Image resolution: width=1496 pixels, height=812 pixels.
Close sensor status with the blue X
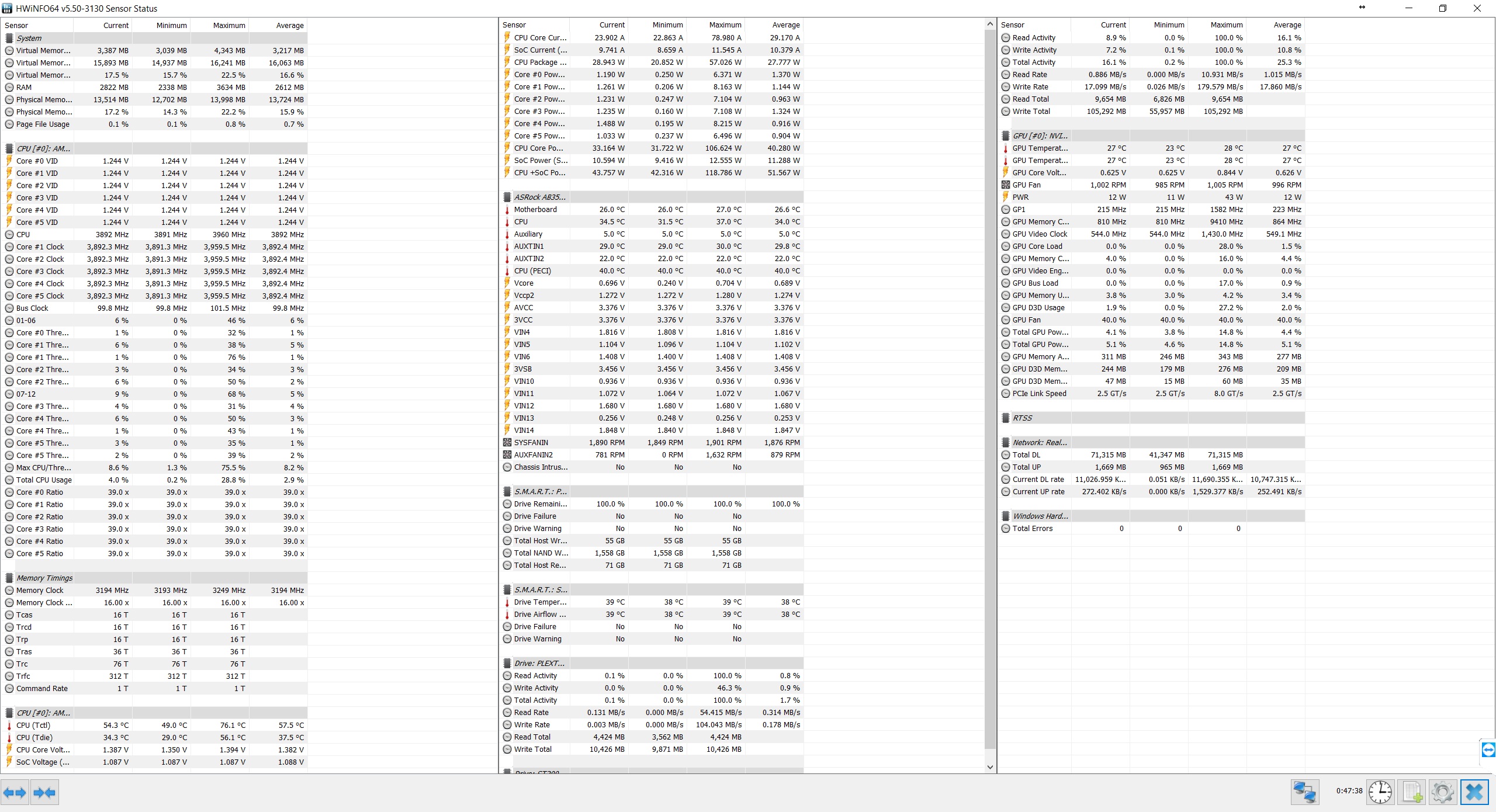coord(1474,792)
